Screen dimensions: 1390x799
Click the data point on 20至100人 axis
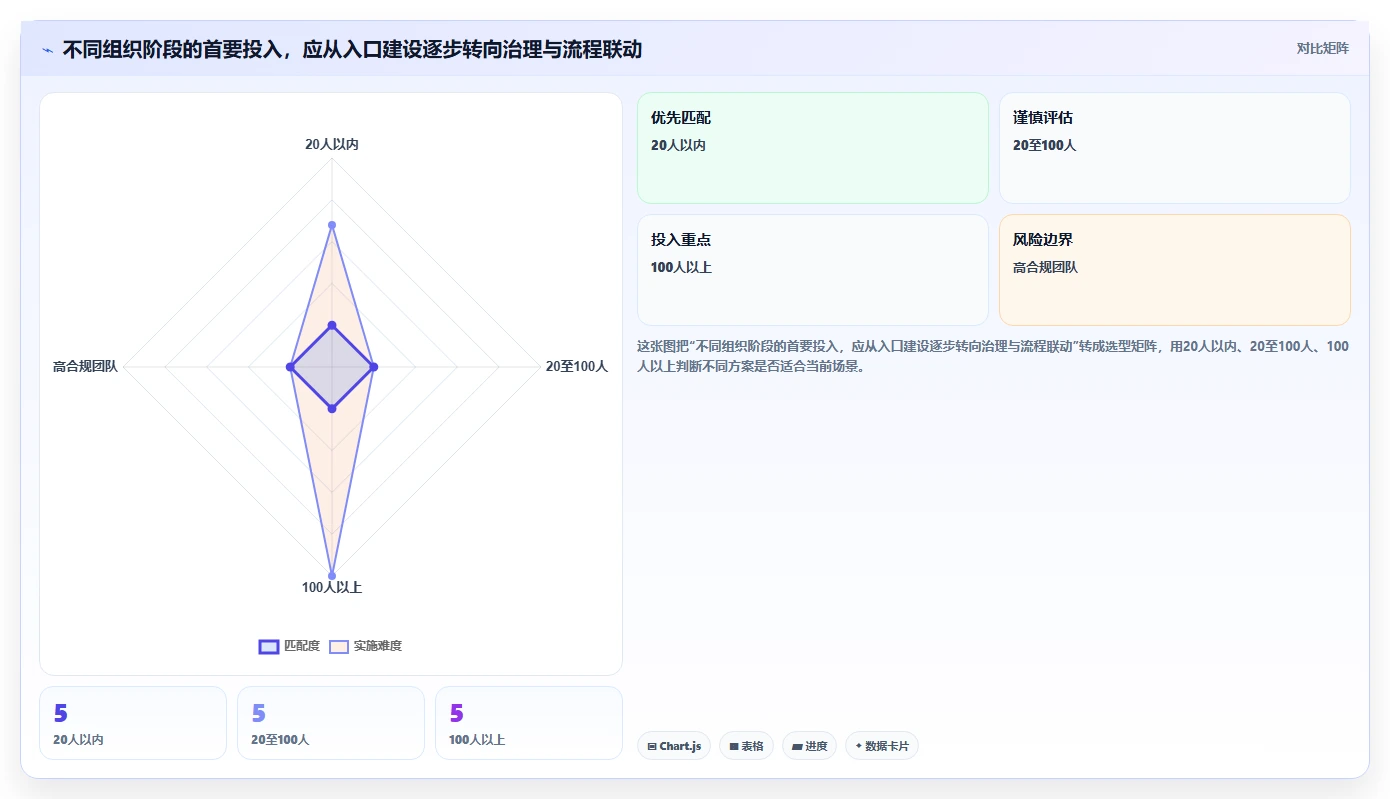pos(374,367)
